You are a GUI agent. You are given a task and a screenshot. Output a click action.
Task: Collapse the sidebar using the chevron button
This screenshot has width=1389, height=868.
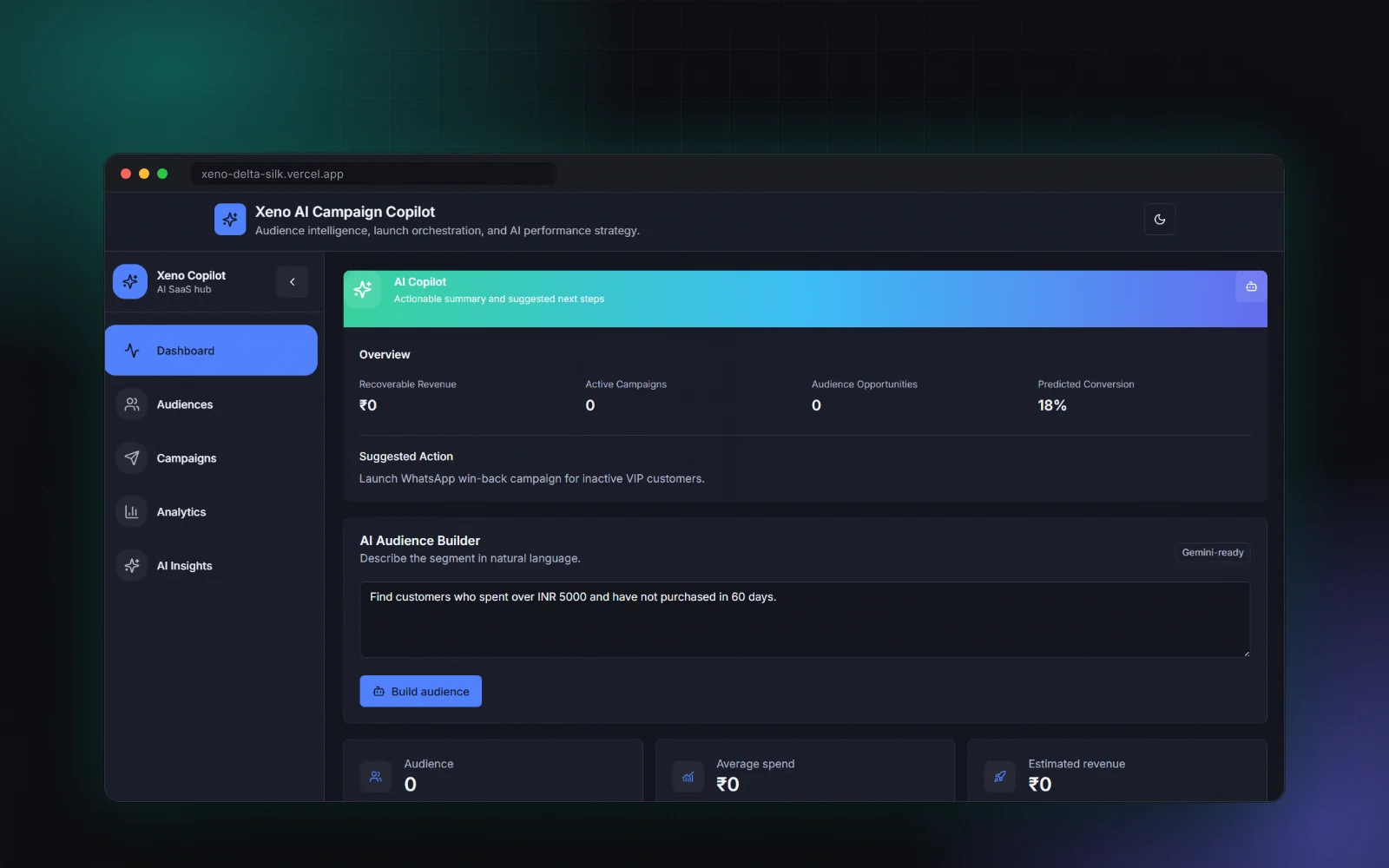293,282
